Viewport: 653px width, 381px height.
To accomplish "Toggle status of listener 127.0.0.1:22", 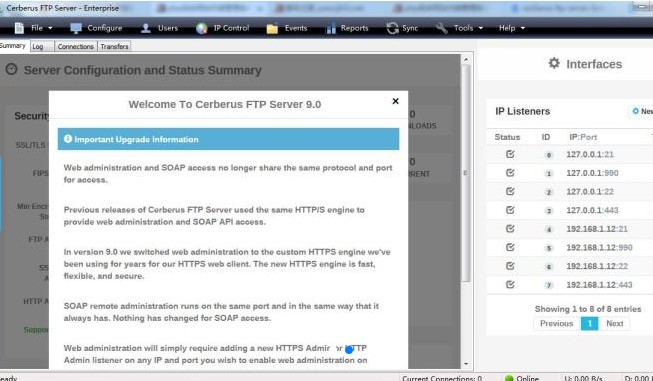I will pyautogui.click(x=510, y=192).
